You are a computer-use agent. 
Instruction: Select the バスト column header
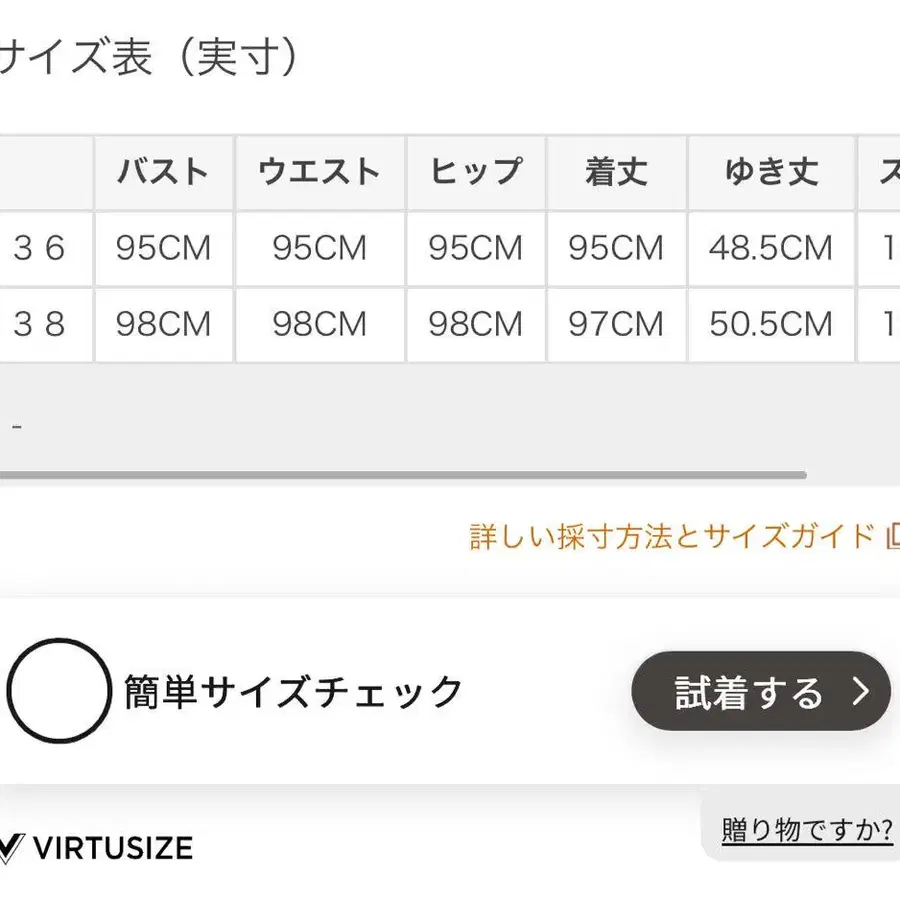(164, 172)
